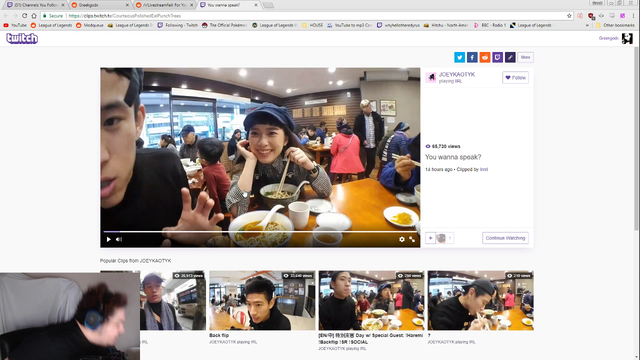The image size is (640, 360).
Task: Click the plus reaction button under the clip info
Action: [x=430, y=238]
